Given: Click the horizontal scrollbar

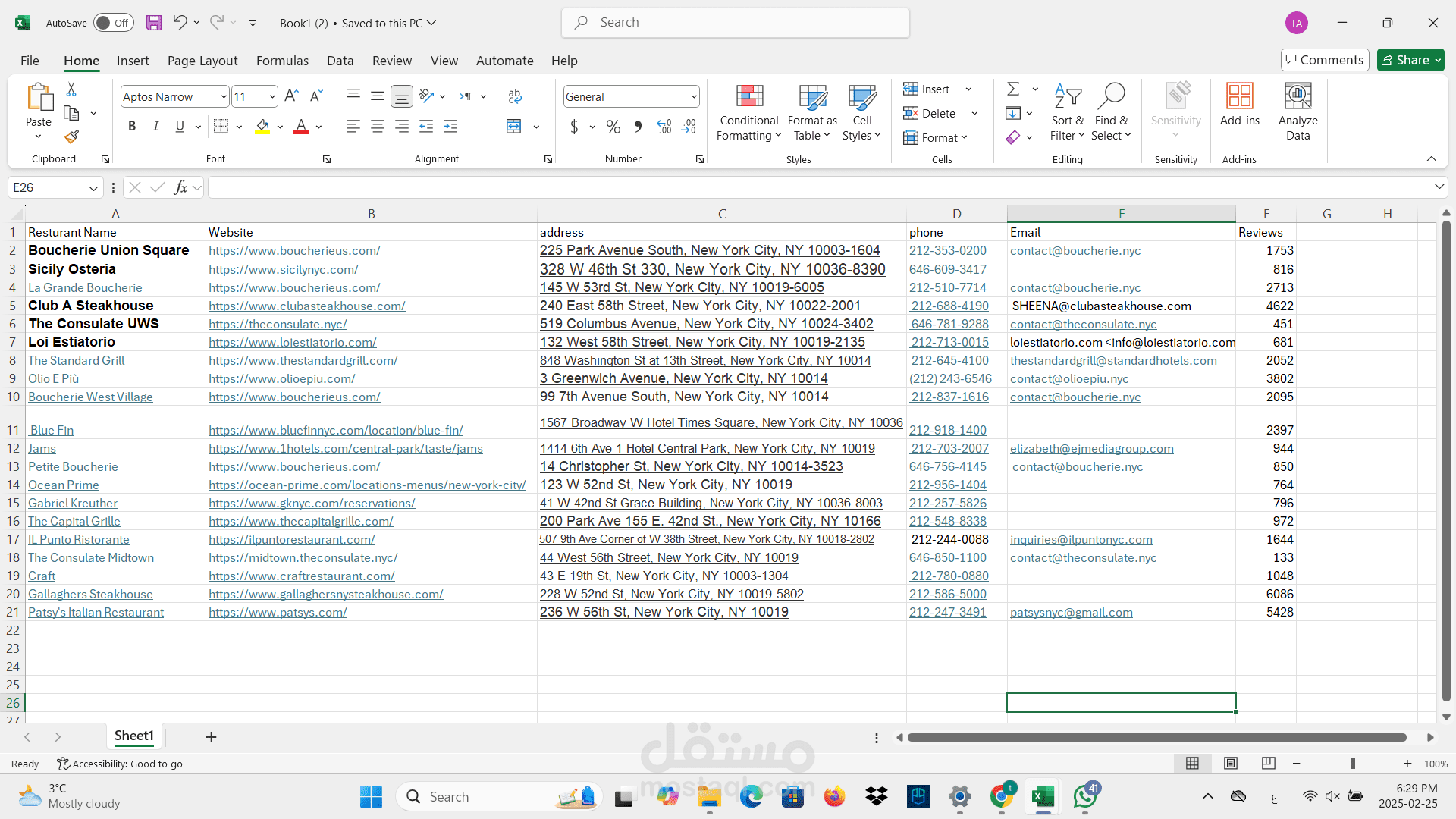Looking at the screenshot, I should coord(1156,737).
